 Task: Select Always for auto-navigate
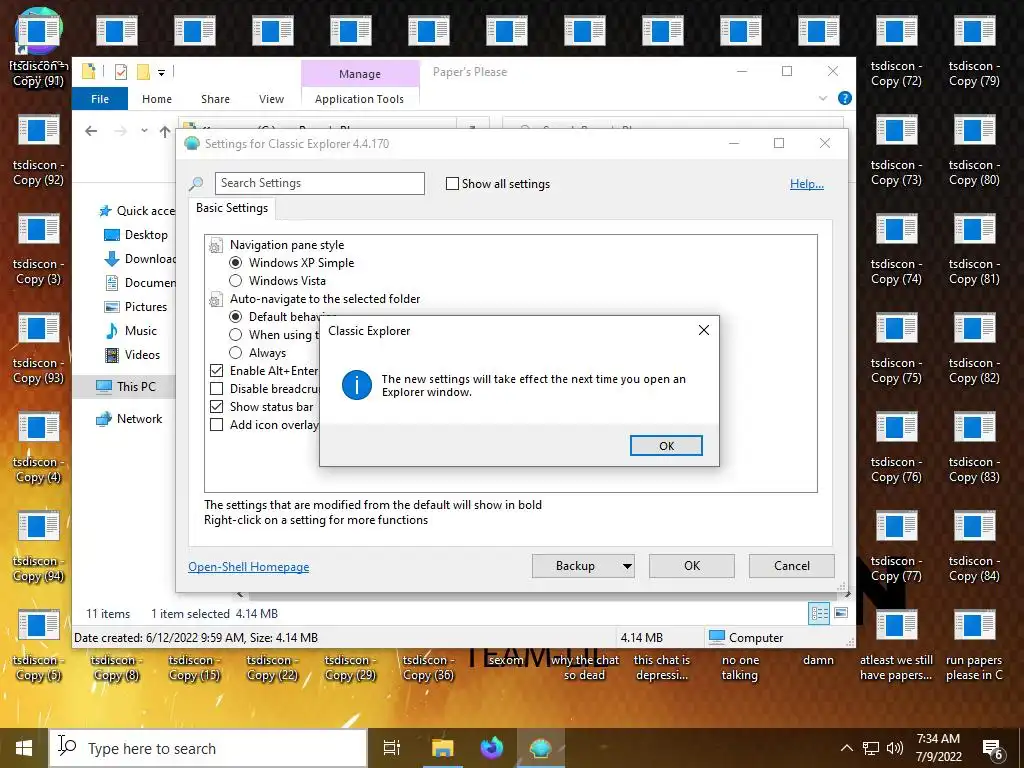pos(258,353)
